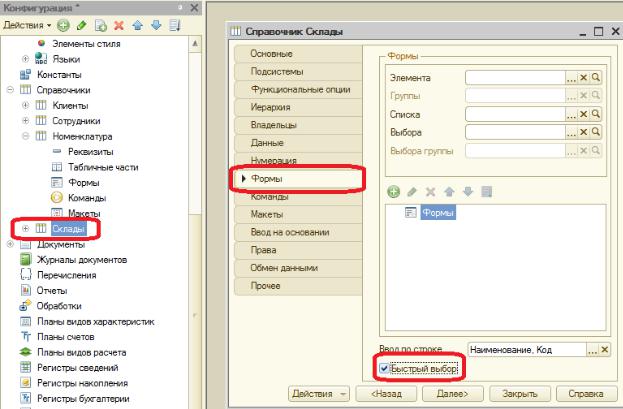The image size is (623, 409).
Task: Click the move up arrow above forms list
Action: click(x=449, y=192)
